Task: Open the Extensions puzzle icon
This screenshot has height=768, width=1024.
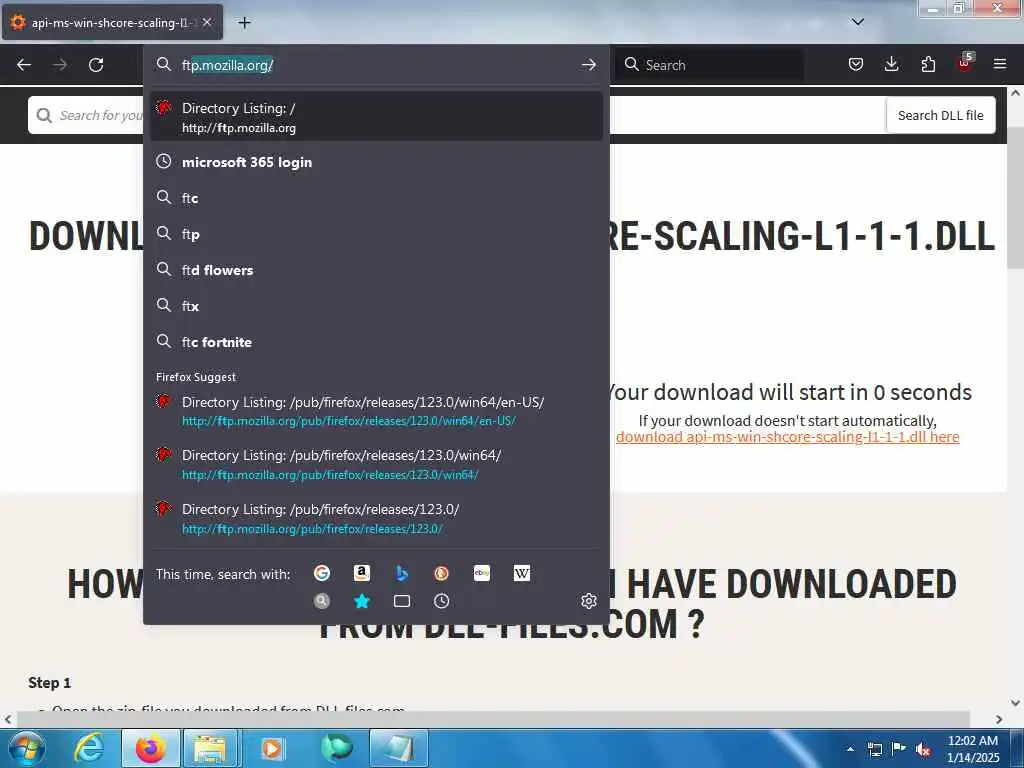Action: pos(928,64)
